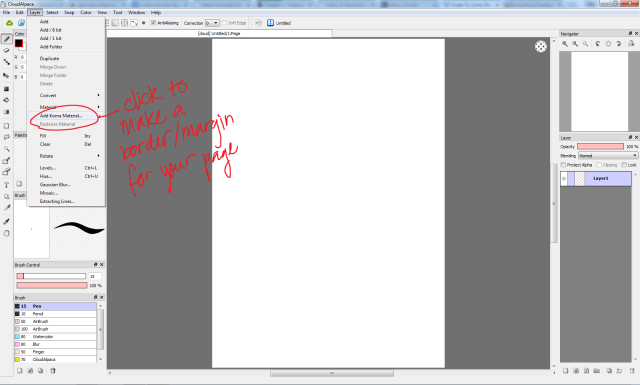The width and height of the screenshot is (640, 385).
Task: Click zoom out magnifier in Navigator
Action: point(575,44)
